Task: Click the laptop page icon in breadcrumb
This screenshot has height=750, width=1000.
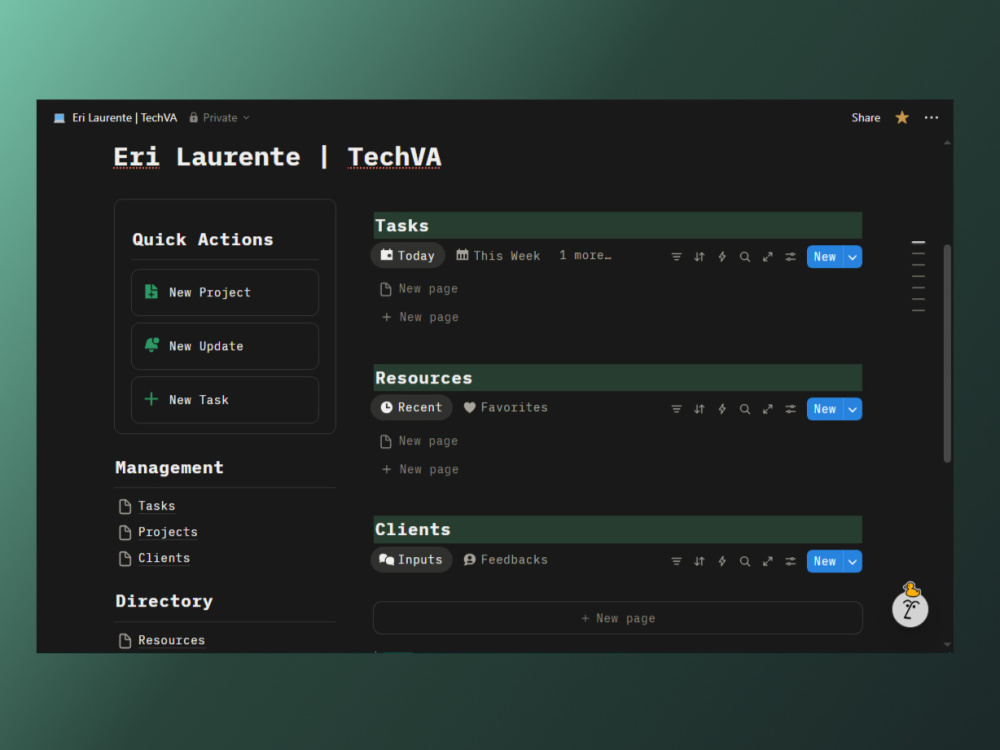Action: 59,118
